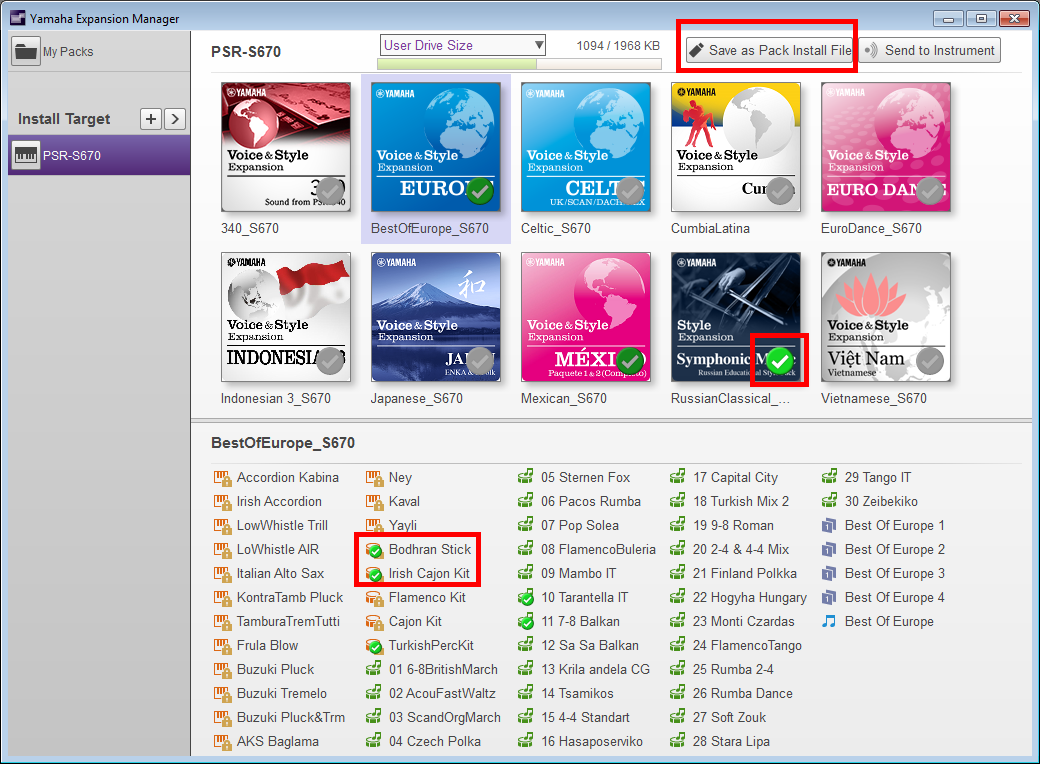
Task: Click the 28 Stara Lipa style icon
Action: tap(678, 741)
